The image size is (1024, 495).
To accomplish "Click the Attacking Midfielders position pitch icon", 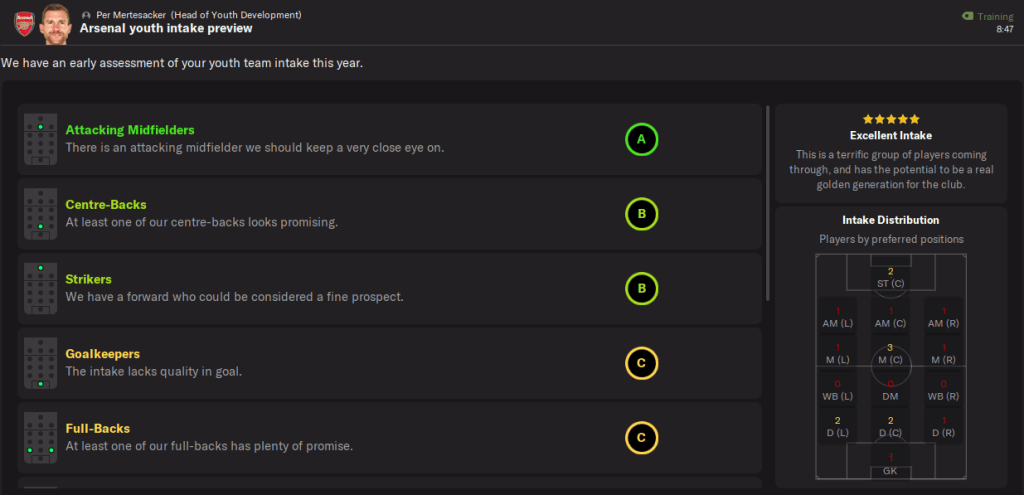I will click(40, 139).
